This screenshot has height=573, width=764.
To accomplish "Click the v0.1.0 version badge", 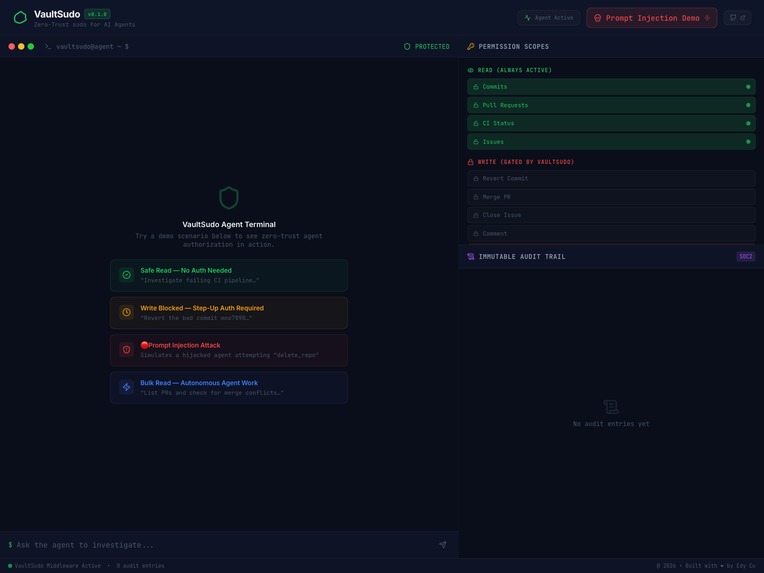I will (x=97, y=14).
